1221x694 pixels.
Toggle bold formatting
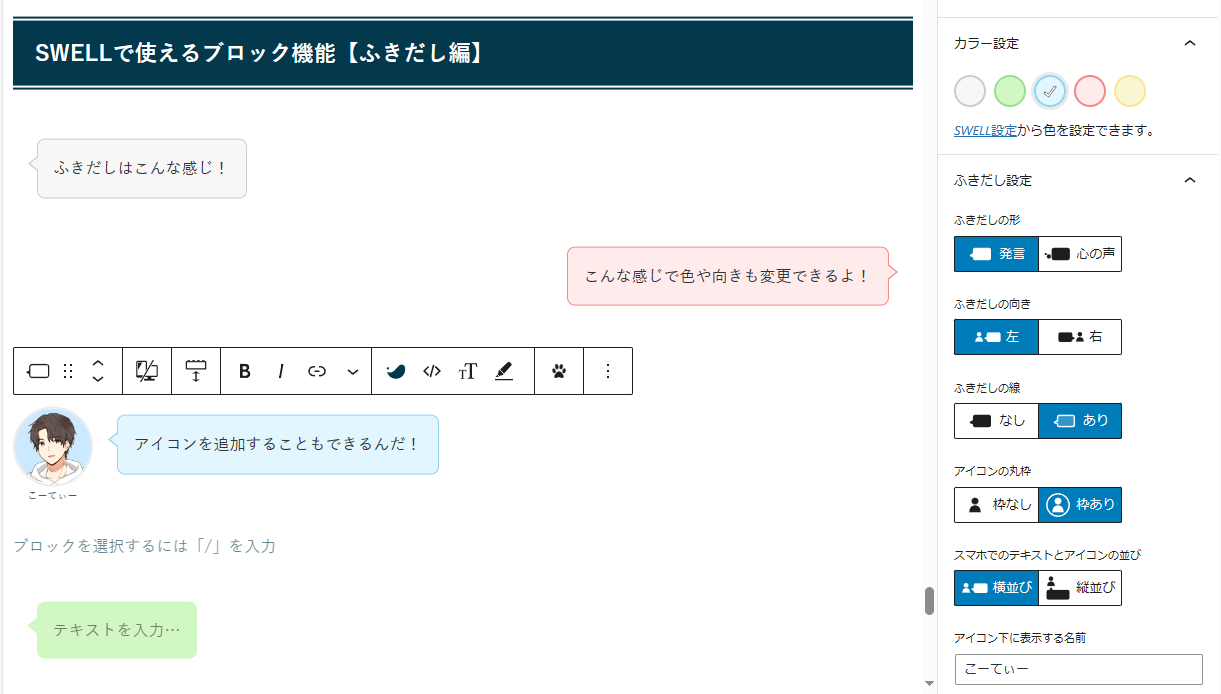pyautogui.click(x=245, y=371)
